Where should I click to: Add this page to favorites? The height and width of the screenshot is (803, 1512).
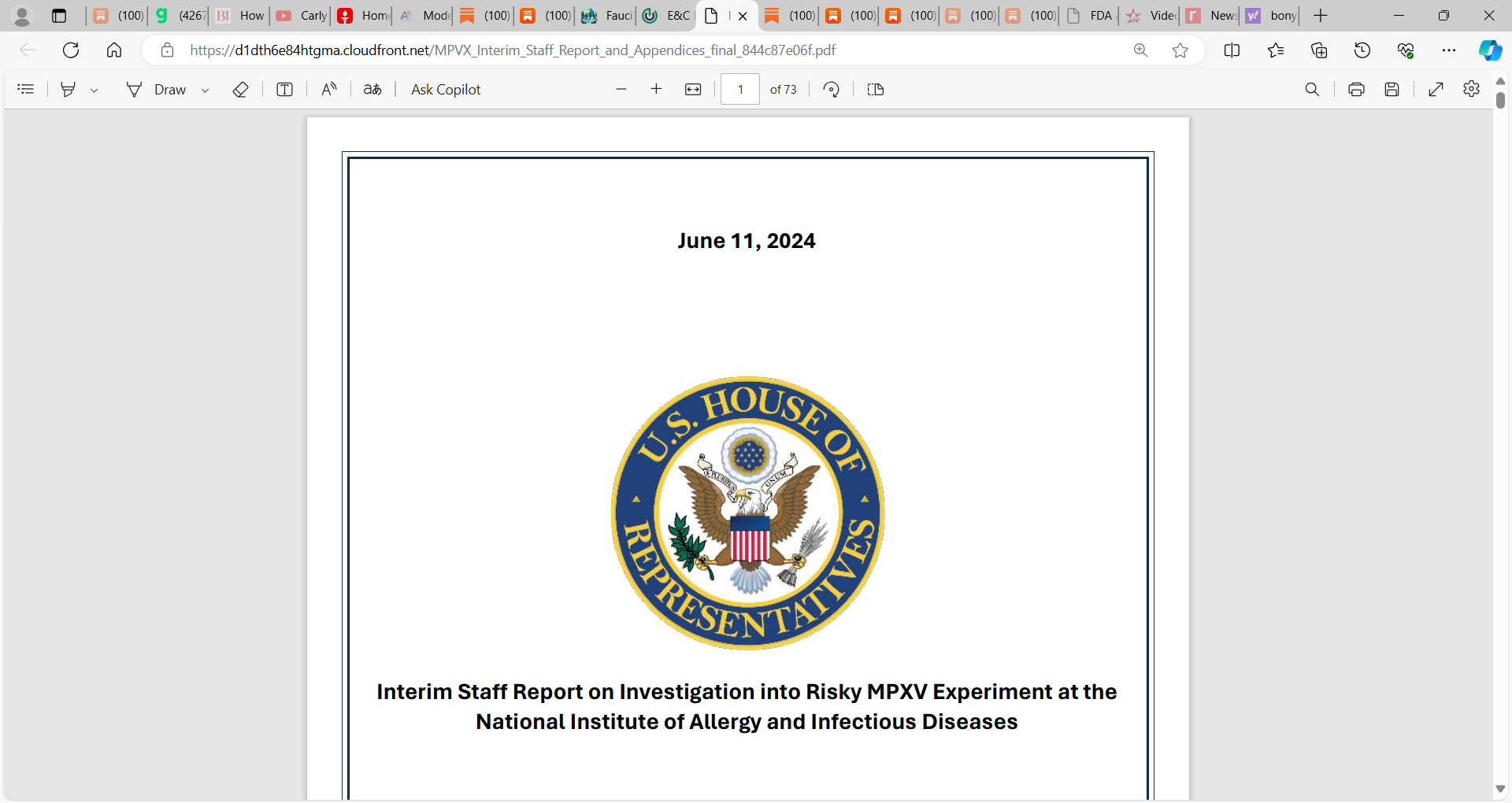pyautogui.click(x=1180, y=50)
